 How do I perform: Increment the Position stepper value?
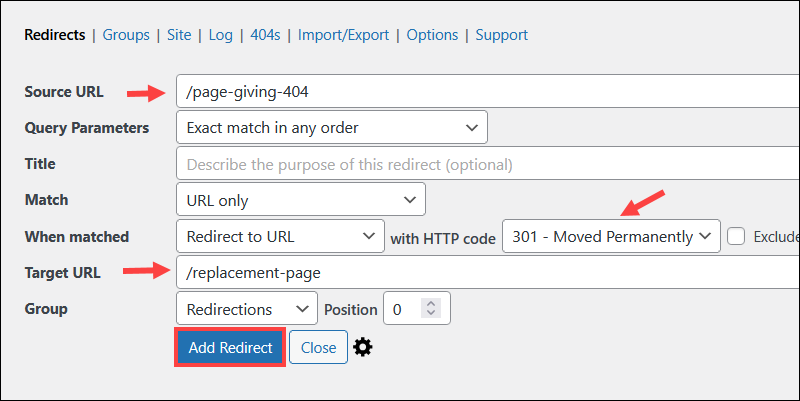431,304
